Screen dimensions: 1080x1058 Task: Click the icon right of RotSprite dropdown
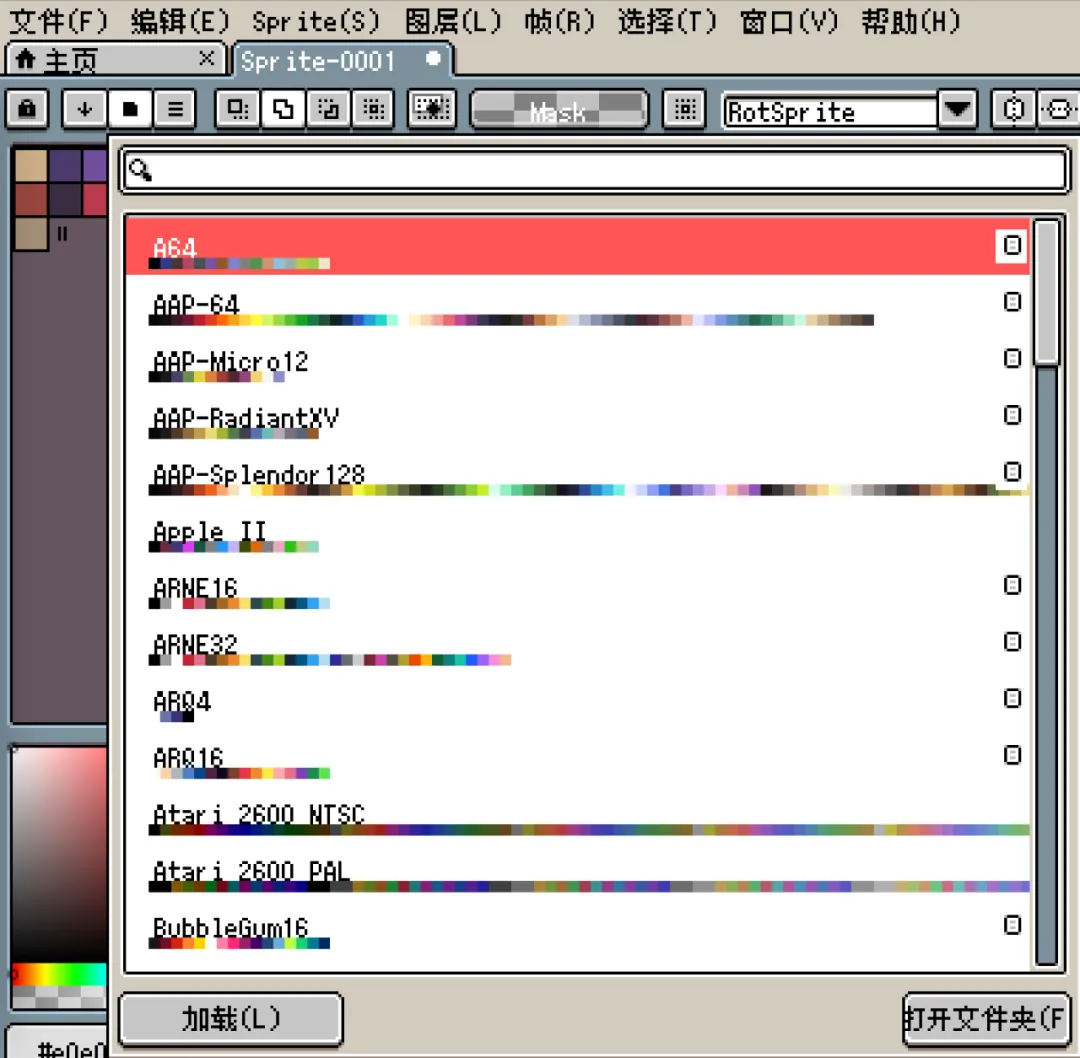pyautogui.click(x=1013, y=109)
